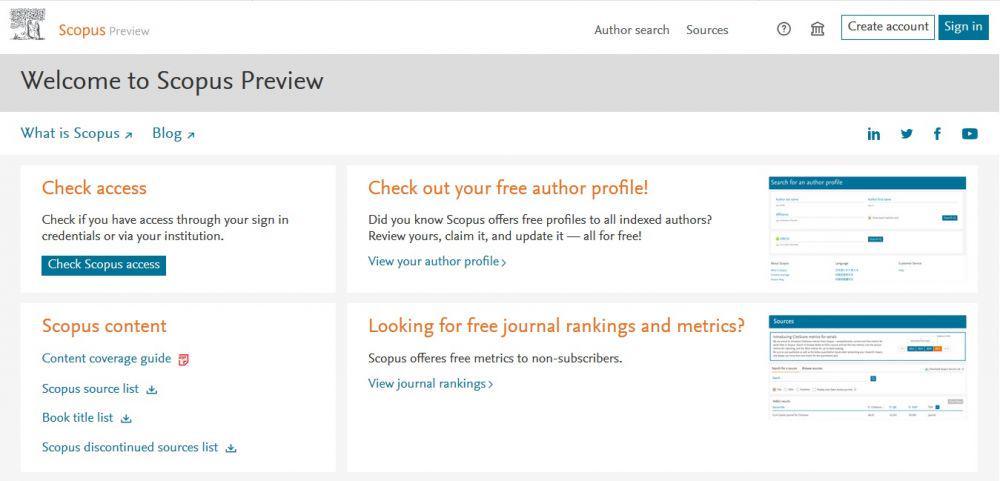The width and height of the screenshot is (1000, 481).
Task: Open Scopus YouTube channel icon
Action: pos(969,134)
